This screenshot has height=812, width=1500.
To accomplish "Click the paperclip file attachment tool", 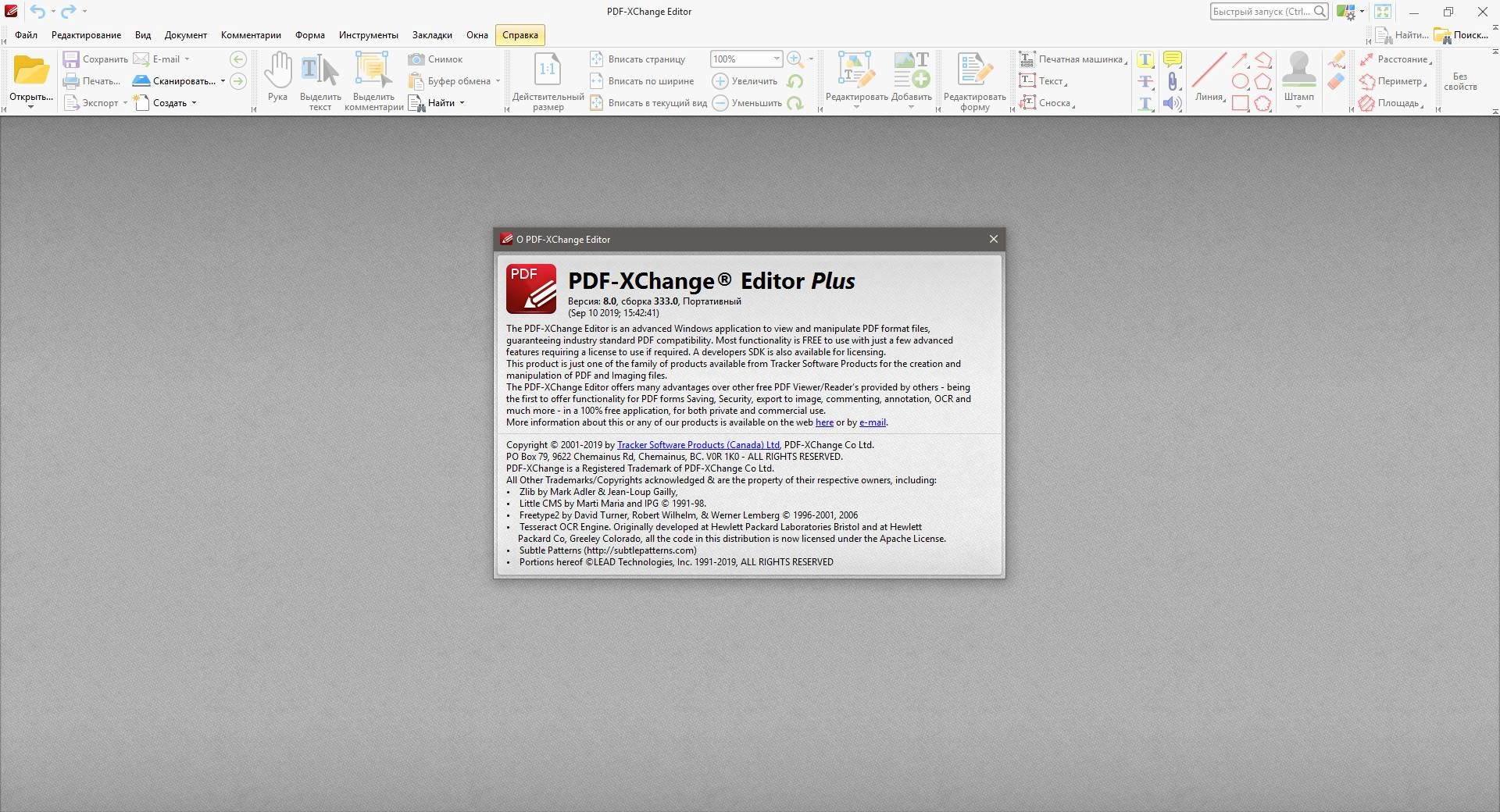I will pos(1172,81).
